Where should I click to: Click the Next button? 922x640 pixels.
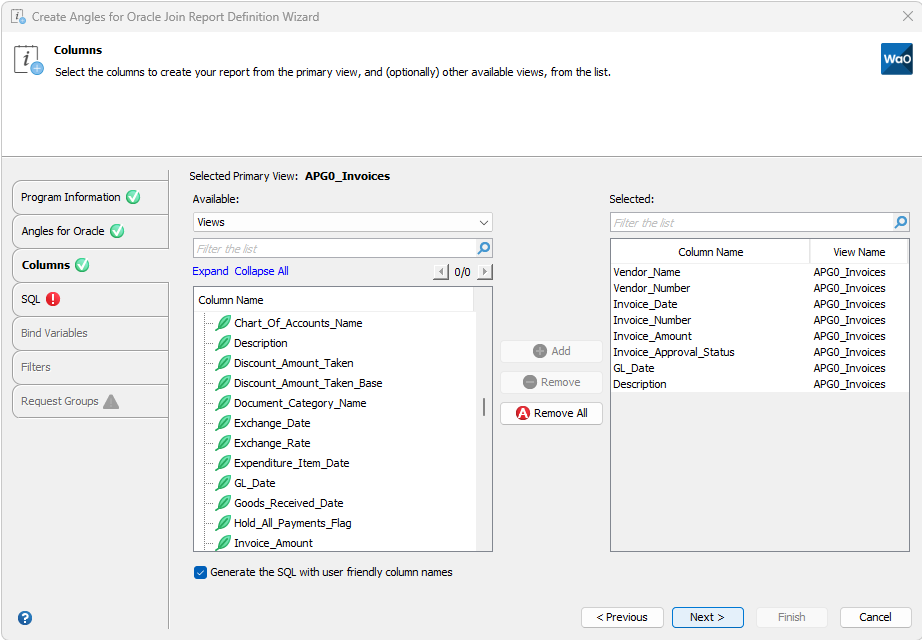pyautogui.click(x=706, y=617)
